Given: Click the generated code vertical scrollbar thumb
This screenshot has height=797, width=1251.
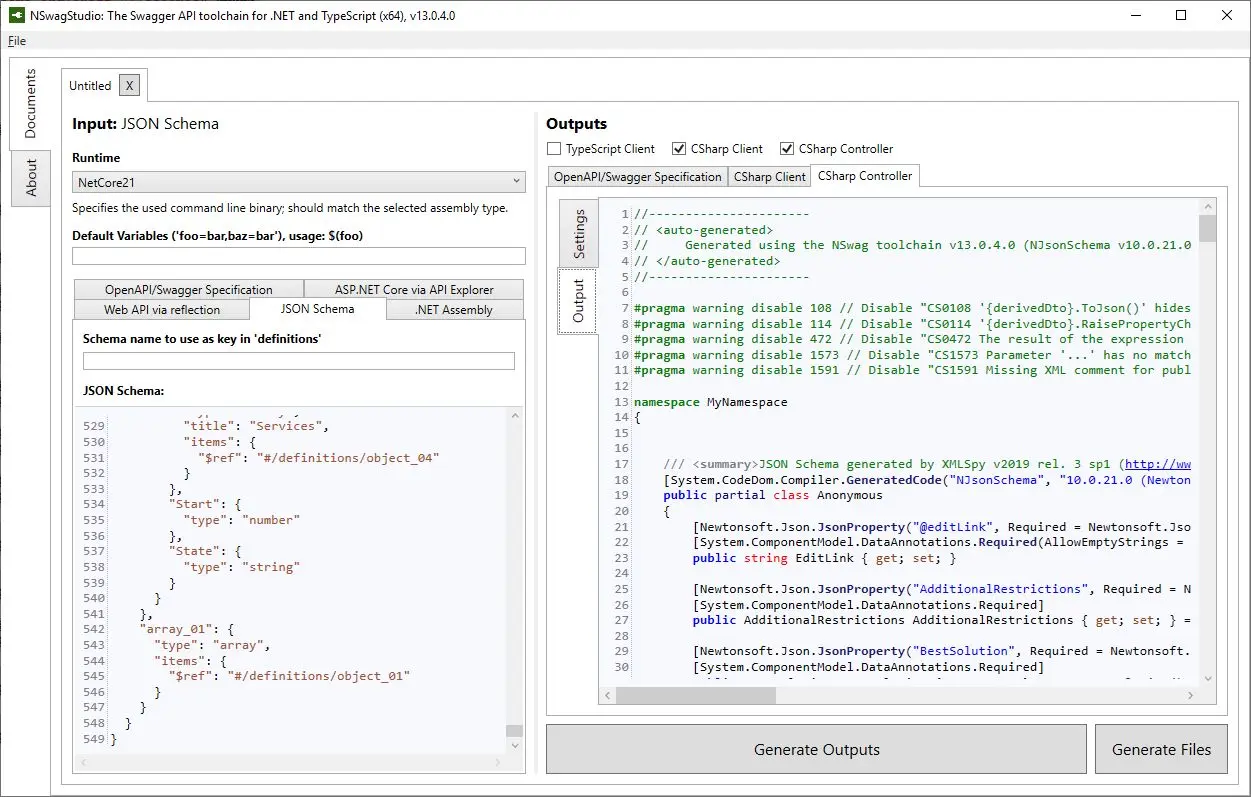Looking at the screenshot, I should pyautogui.click(x=1207, y=229).
